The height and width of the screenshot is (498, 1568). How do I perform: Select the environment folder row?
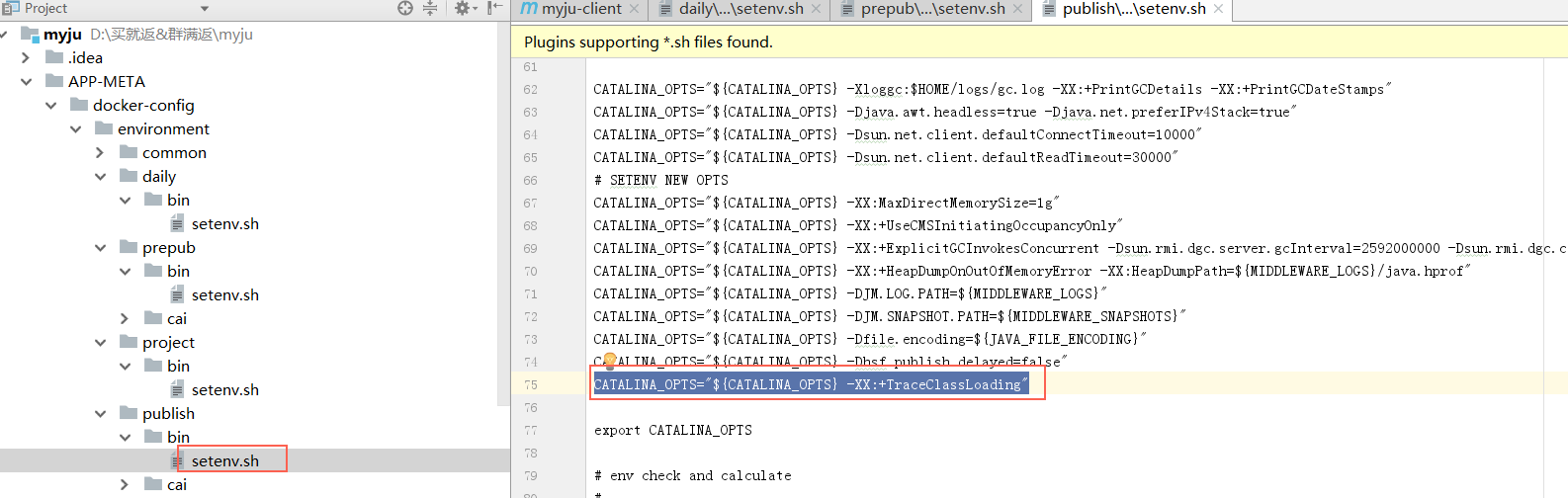pyautogui.click(x=152, y=128)
